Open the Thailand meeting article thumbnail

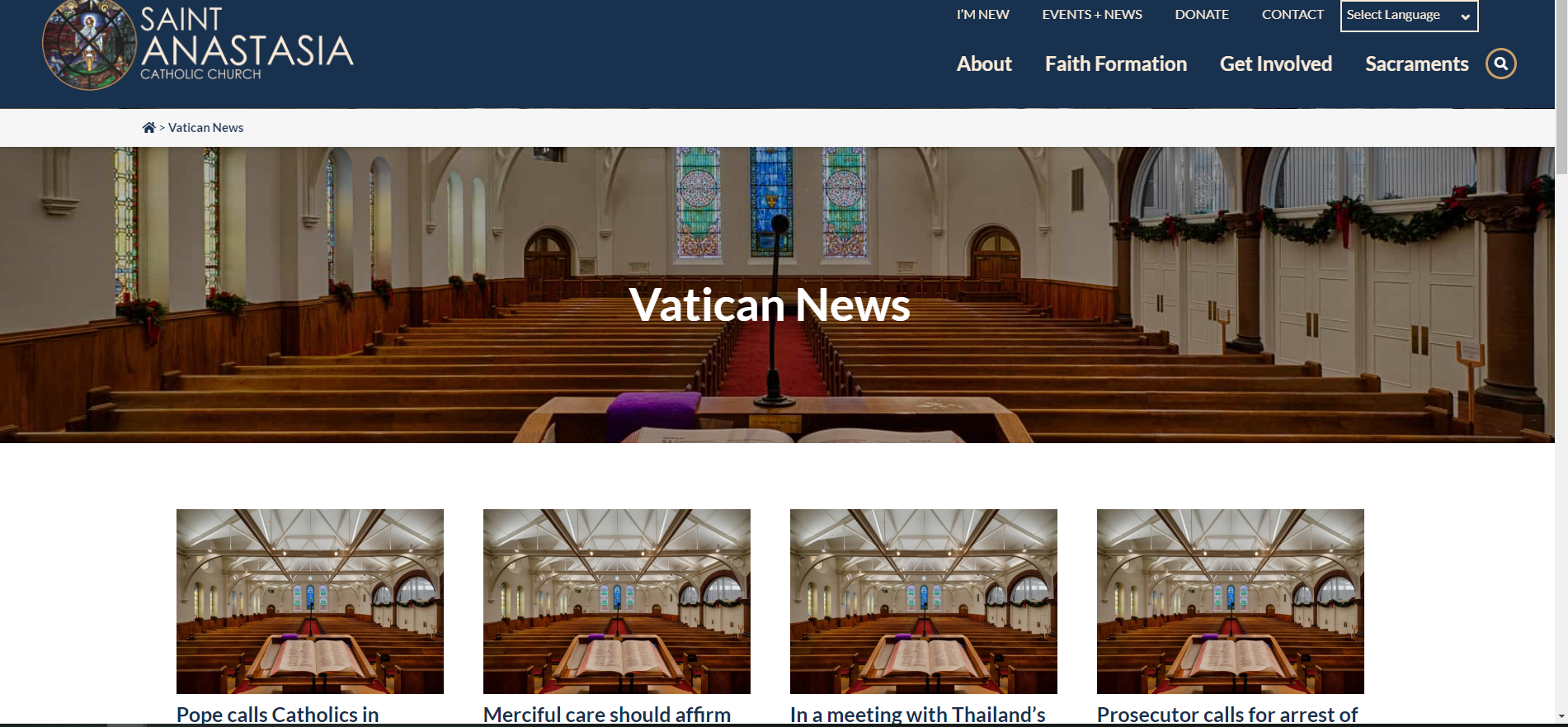point(924,602)
